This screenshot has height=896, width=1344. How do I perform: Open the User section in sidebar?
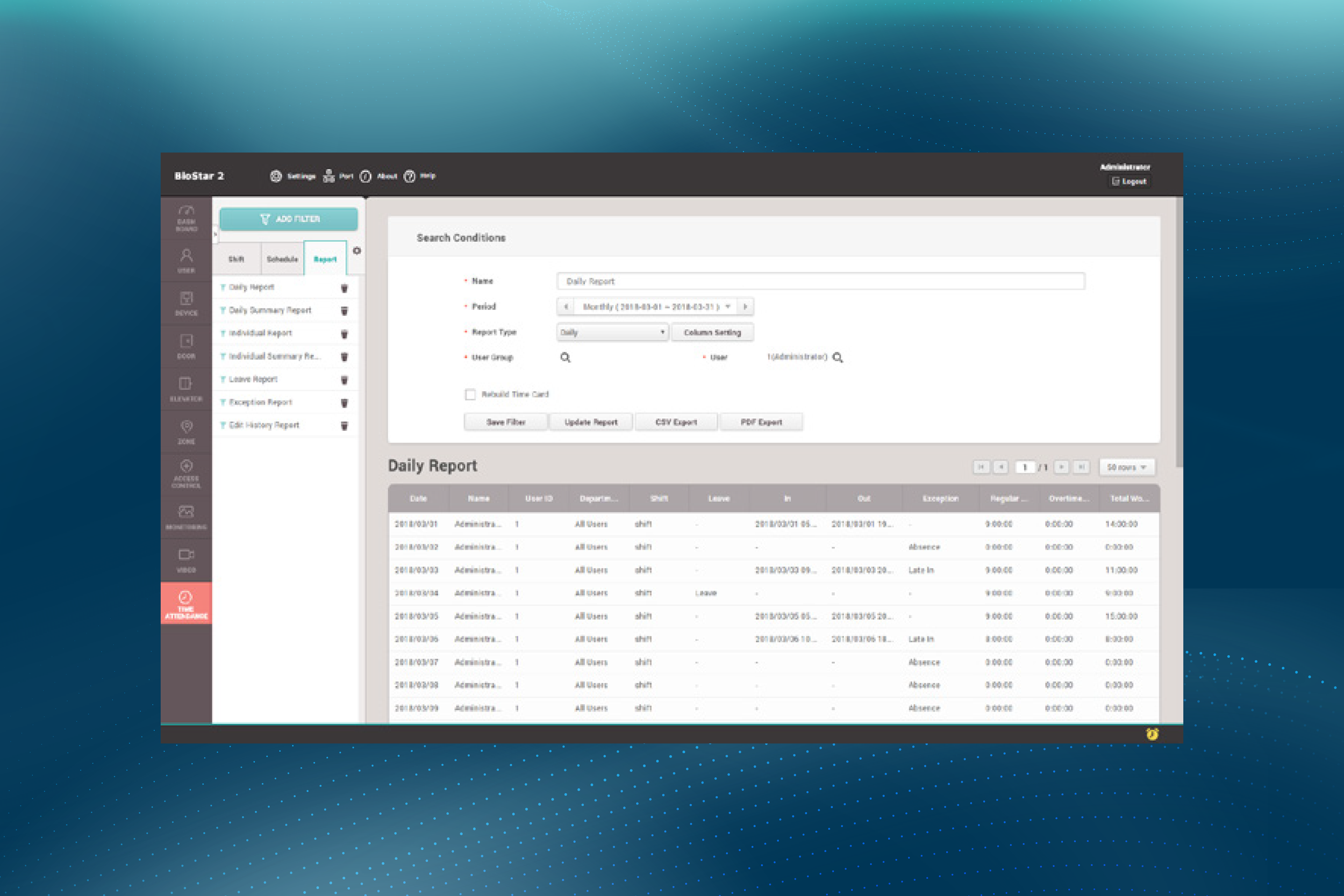pyautogui.click(x=187, y=261)
